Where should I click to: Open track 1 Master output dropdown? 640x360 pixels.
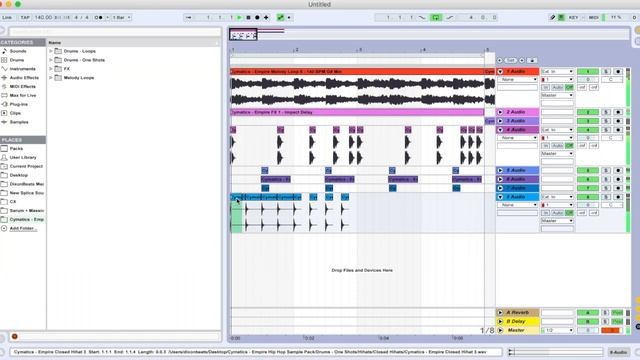coord(557,96)
